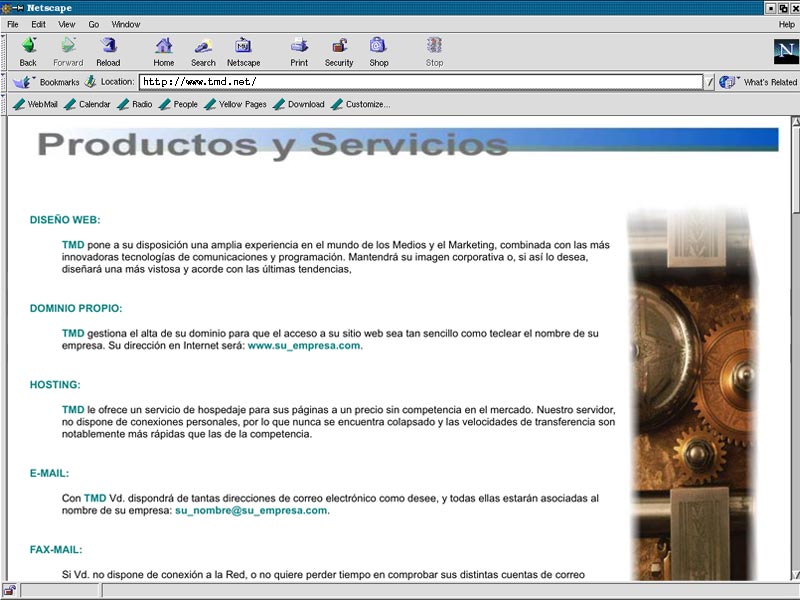Open the Window menu
The height and width of the screenshot is (600, 800).
coord(126,24)
